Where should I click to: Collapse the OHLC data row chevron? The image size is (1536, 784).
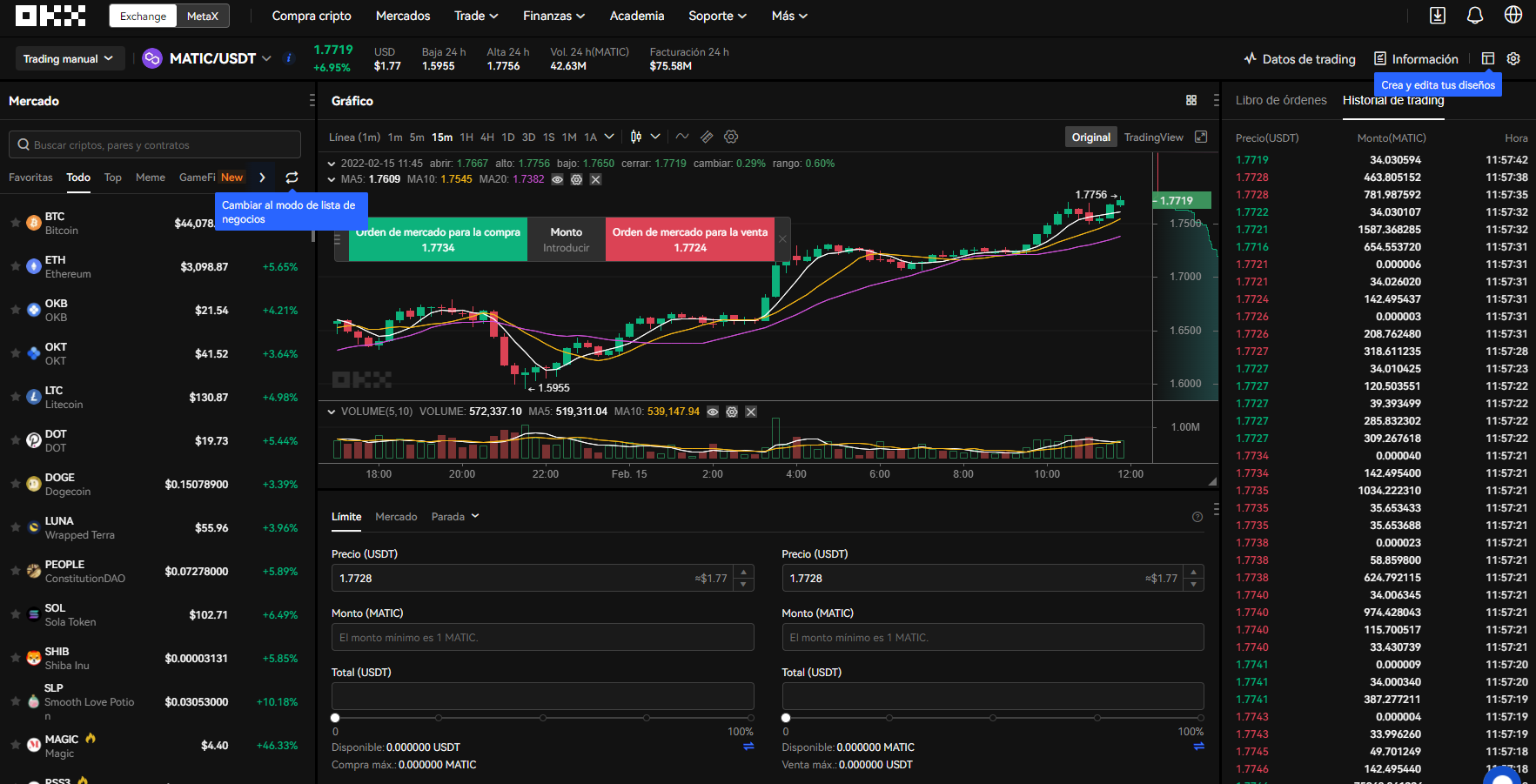click(332, 164)
